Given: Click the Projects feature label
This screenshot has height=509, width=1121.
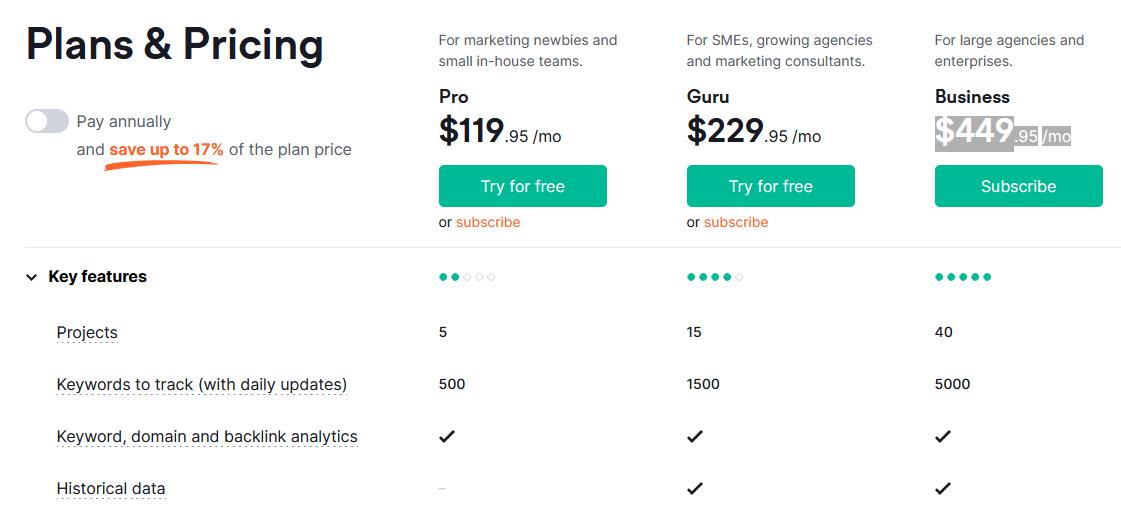Looking at the screenshot, I should pos(87,332).
